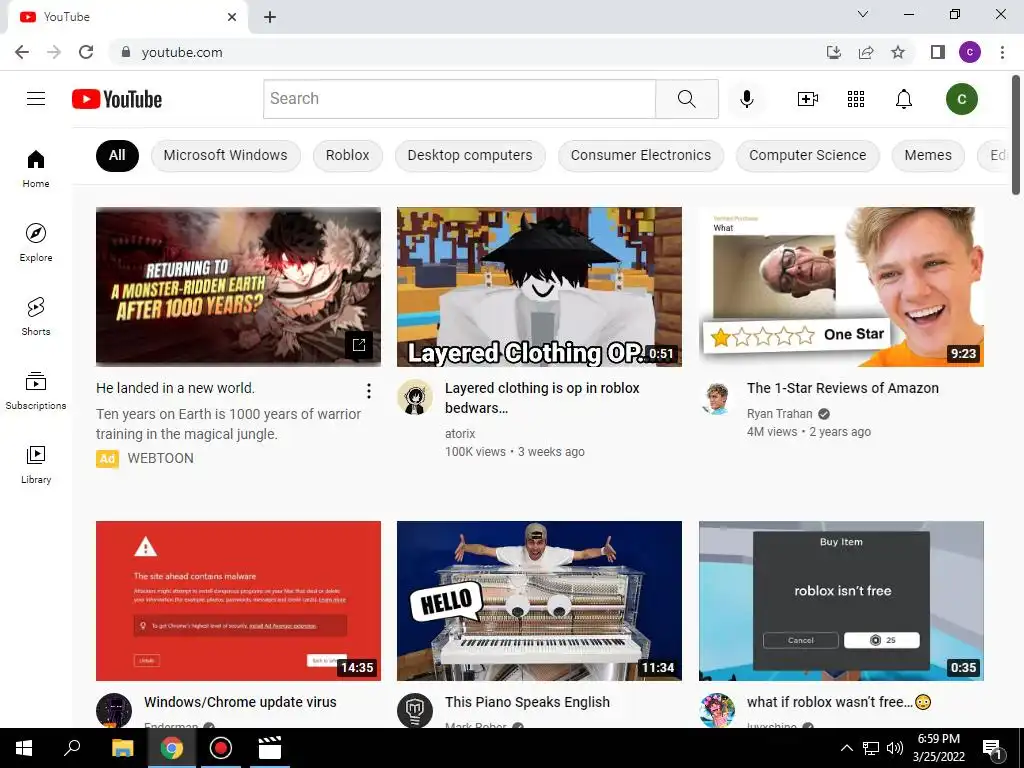Open 'The 1-Star Reviews of Amazon' title
1024x768 pixels.
click(842, 388)
